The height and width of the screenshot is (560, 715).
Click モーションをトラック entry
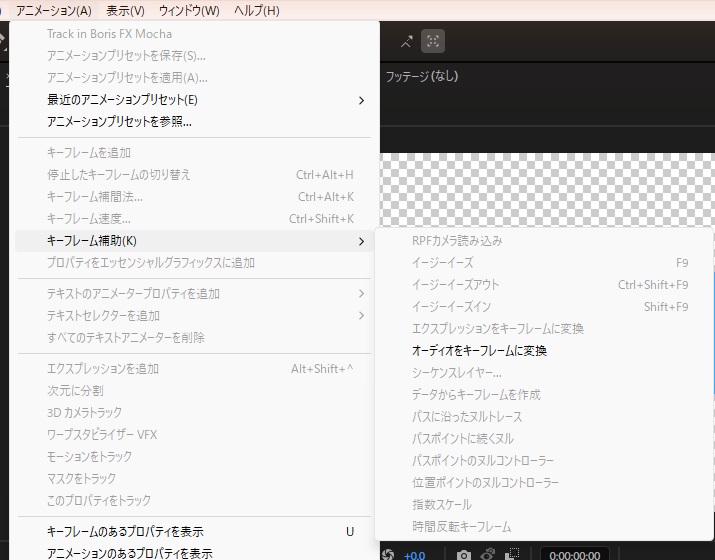[x=194, y=456]
